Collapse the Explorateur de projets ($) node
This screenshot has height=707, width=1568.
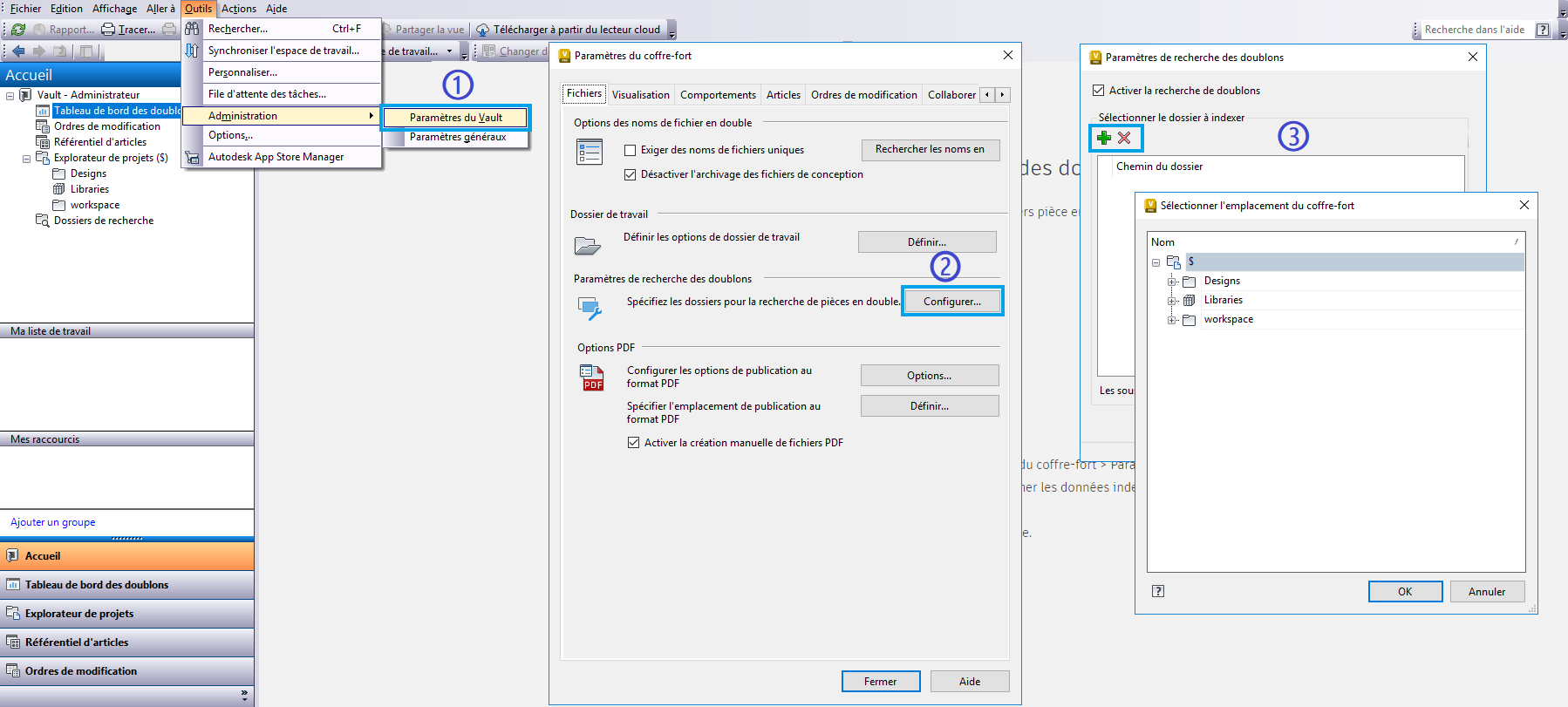pos(26,159)
